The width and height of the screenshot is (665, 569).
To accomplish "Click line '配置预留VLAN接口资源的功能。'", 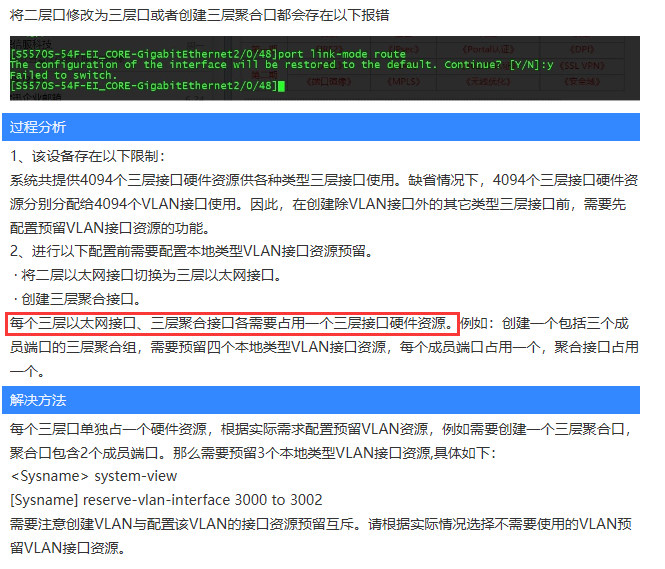I will coord(110,228).
